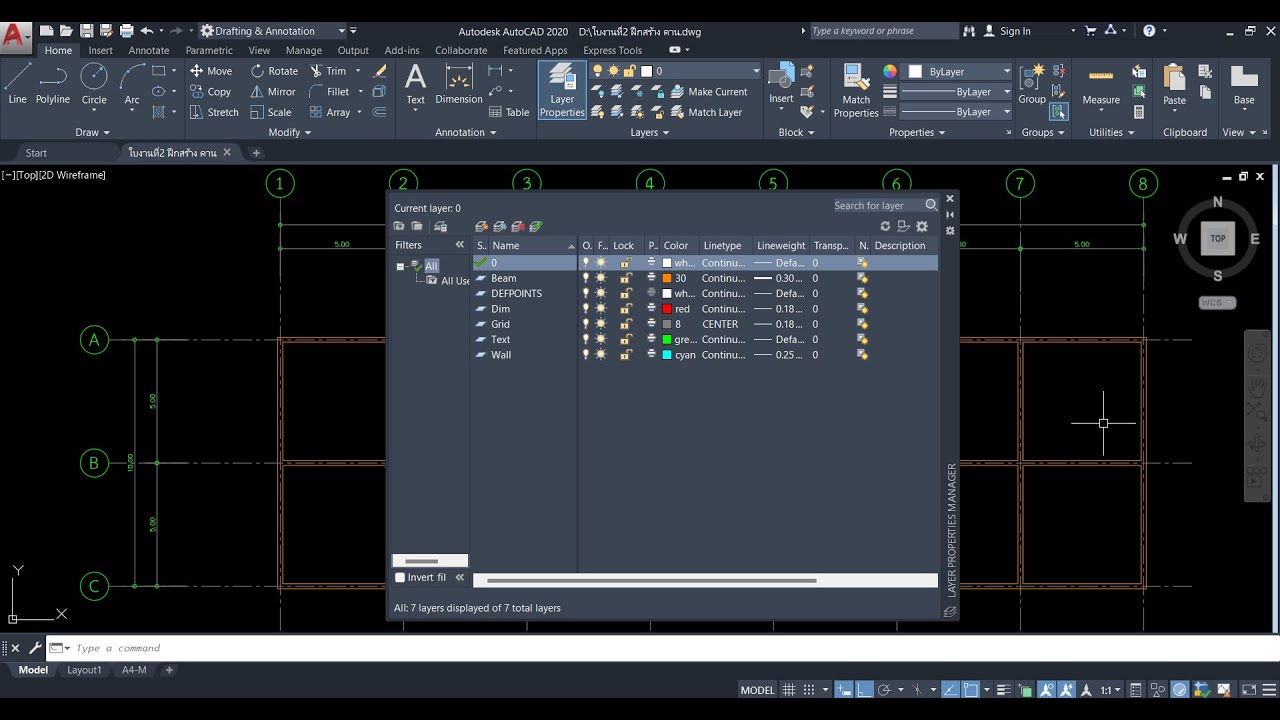Switch to Layout1 tab
Screen dimensions: 1280x720
84,670
